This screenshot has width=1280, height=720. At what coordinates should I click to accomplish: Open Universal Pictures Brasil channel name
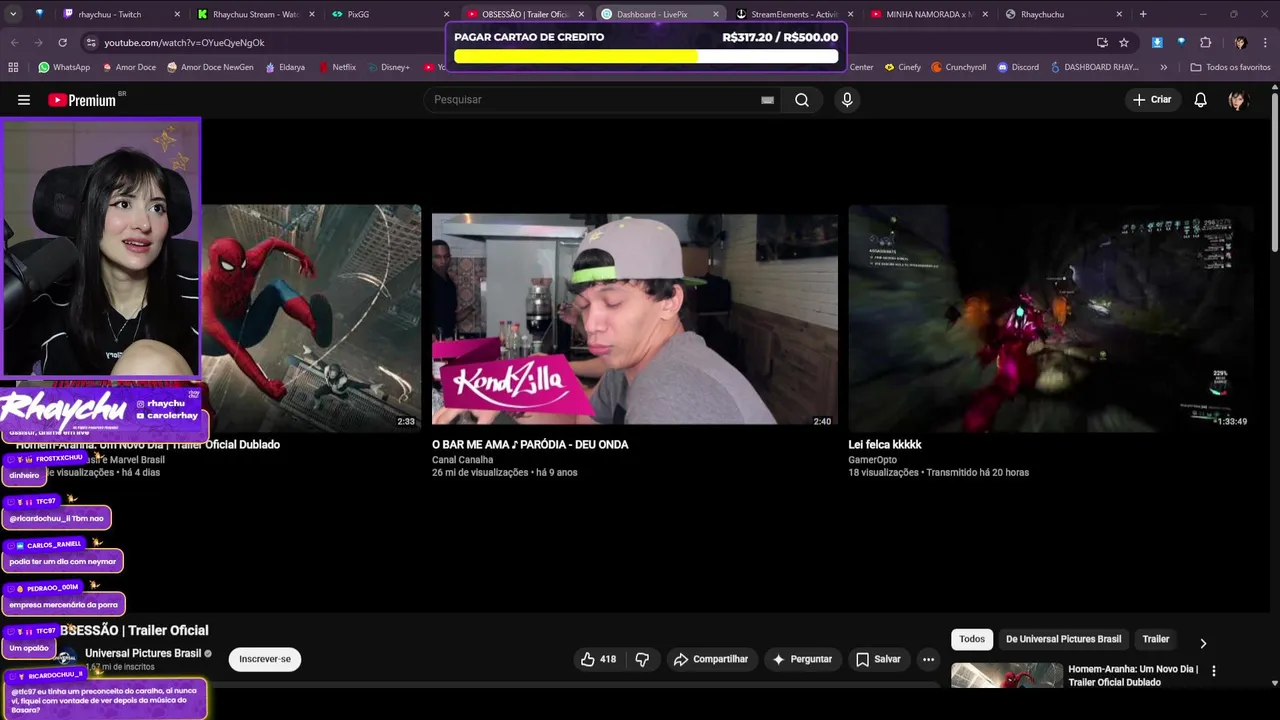pos(143,653)
